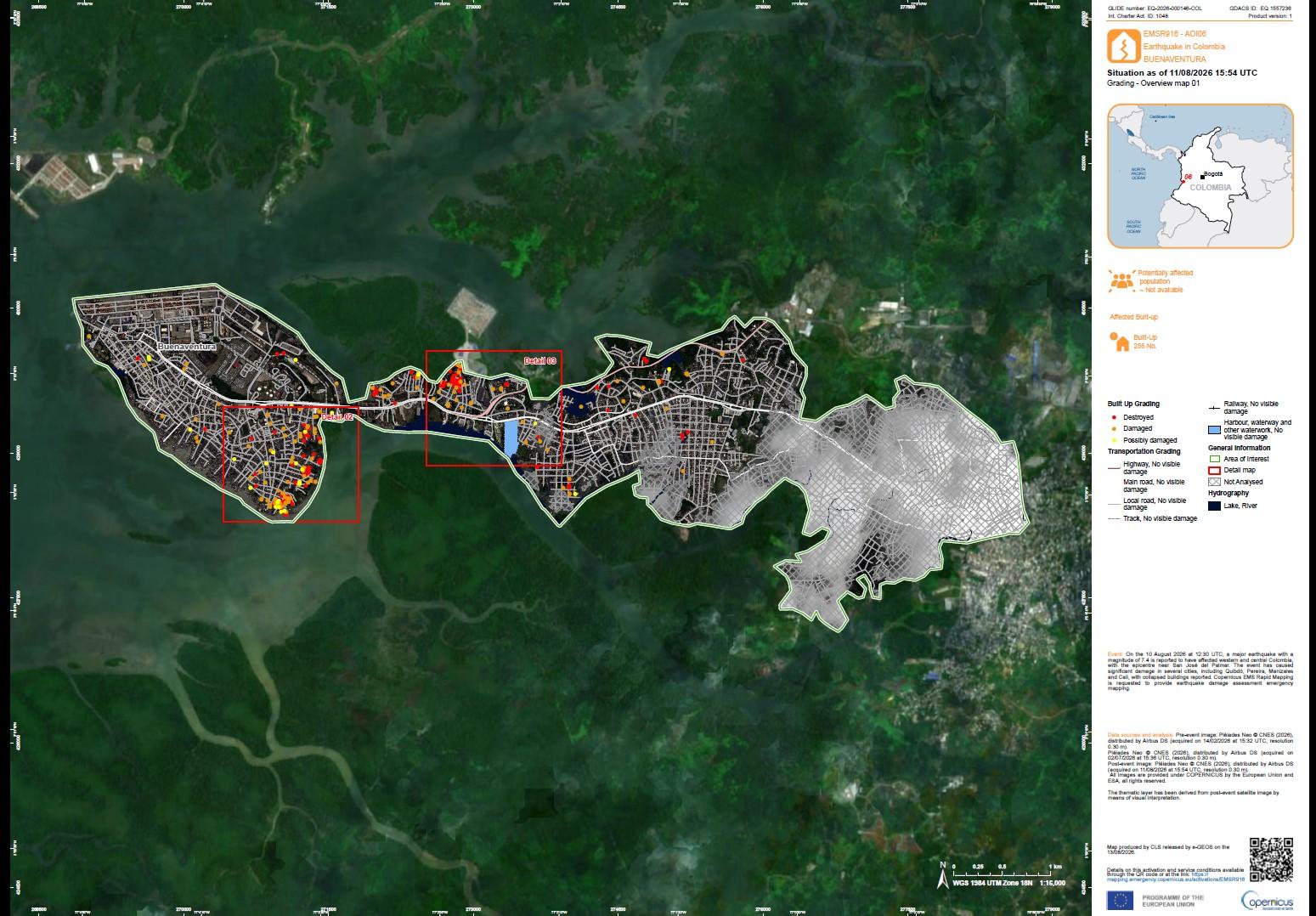Click the crossed Not Analysed legend box

point(1213,482)
